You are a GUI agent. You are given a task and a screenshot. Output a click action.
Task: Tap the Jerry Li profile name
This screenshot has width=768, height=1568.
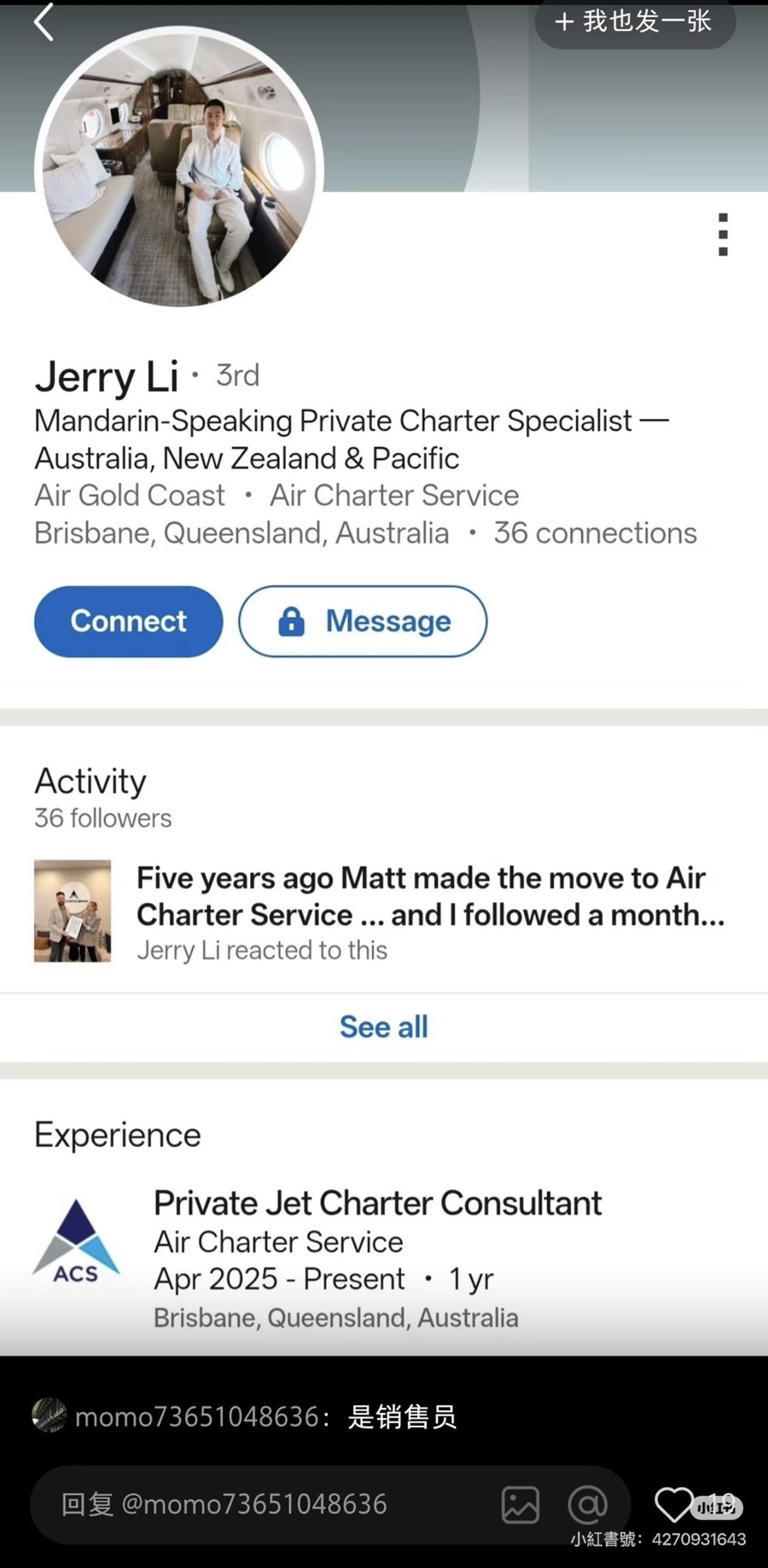tap(107, 376)
